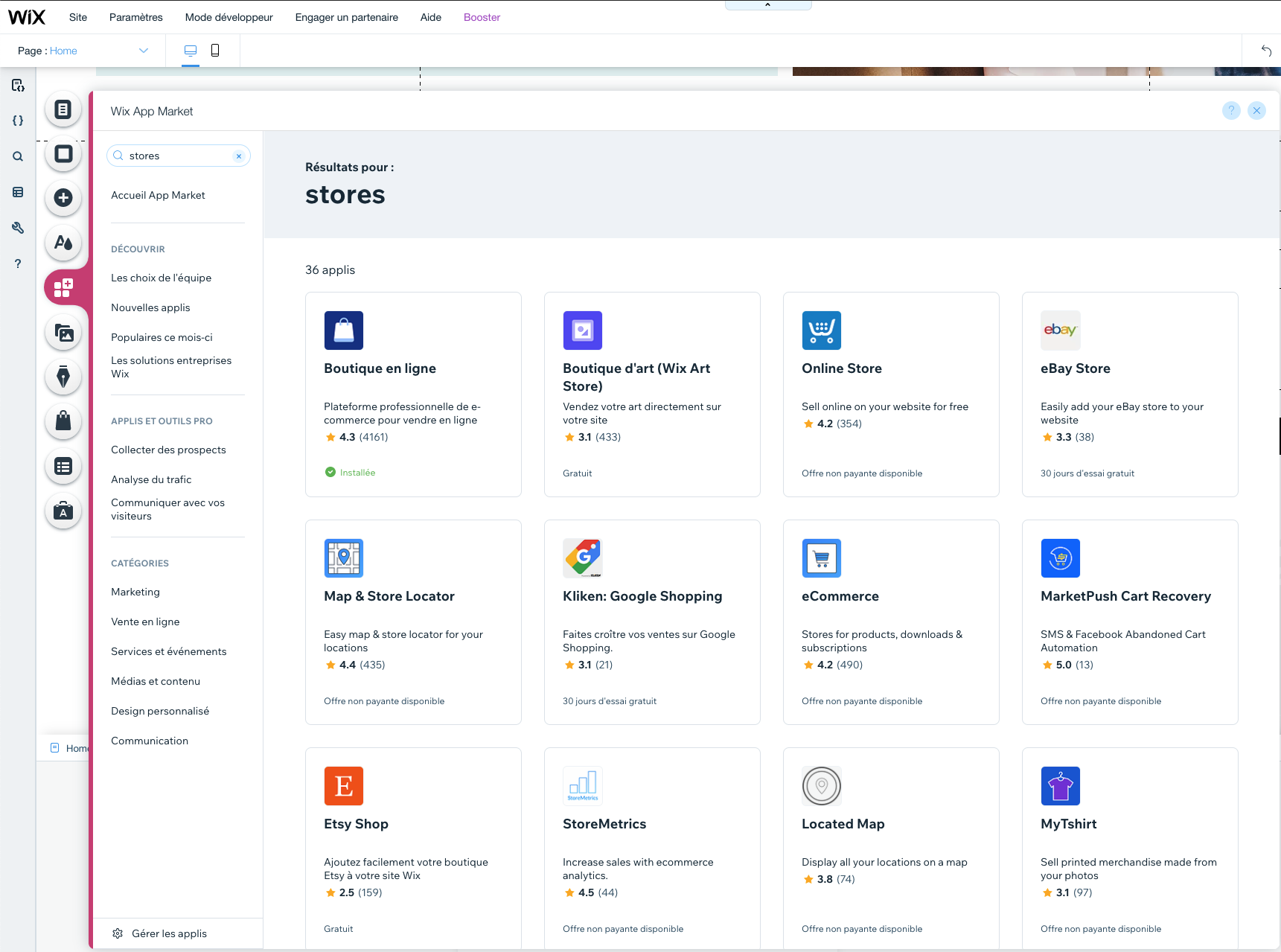Click the undo arrow
Image resolution: width=1281 pixels, height=952 pixels.
(1266, 51)
